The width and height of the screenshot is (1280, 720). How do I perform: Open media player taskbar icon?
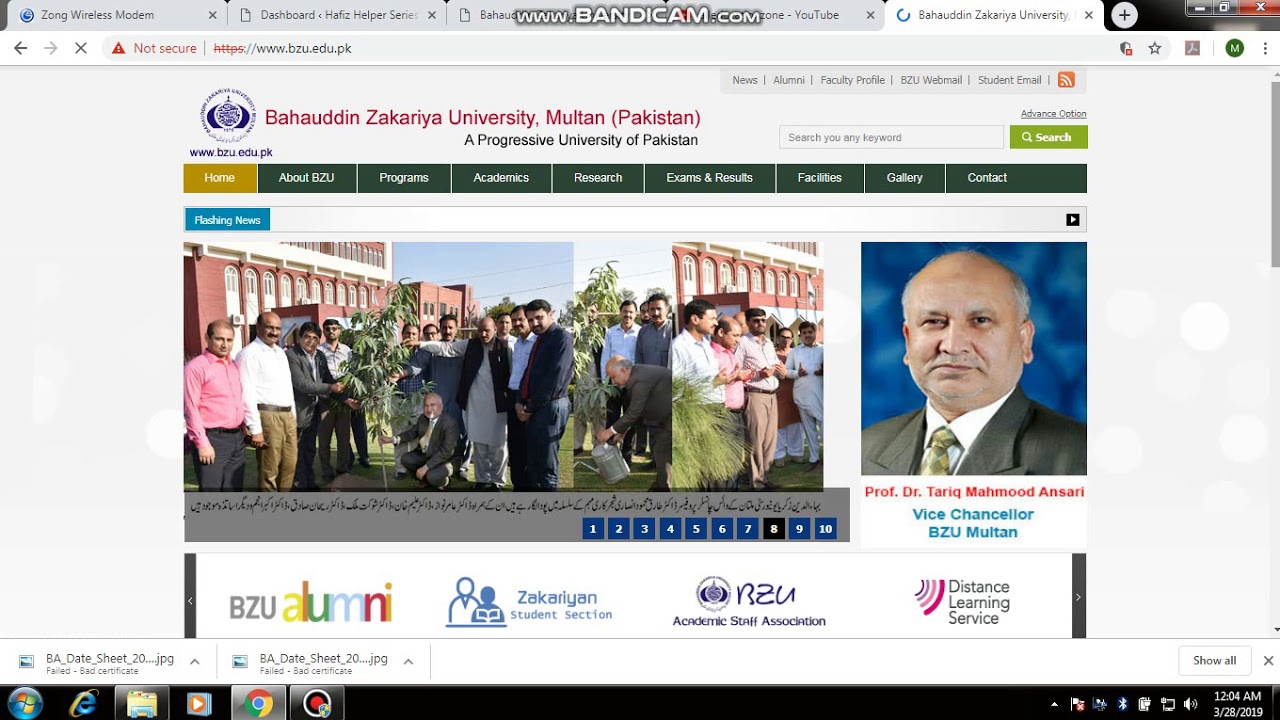point(199,703)
